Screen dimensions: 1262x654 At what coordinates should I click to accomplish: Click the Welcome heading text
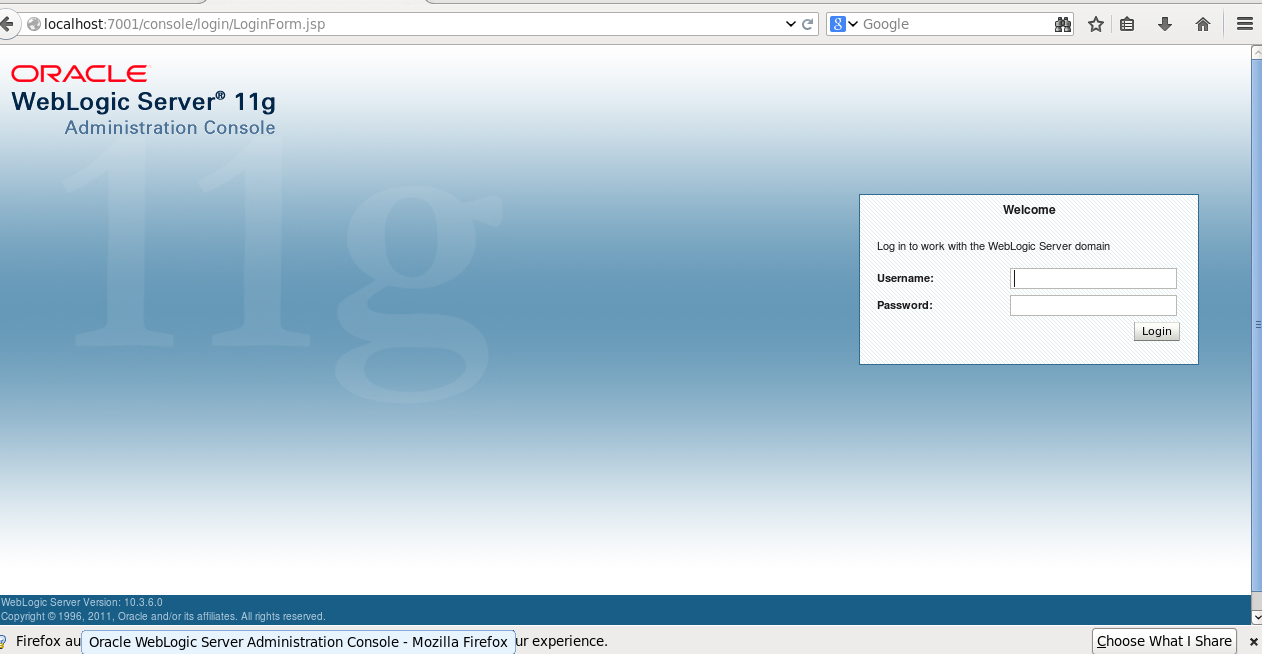(x=1029, y=210)
